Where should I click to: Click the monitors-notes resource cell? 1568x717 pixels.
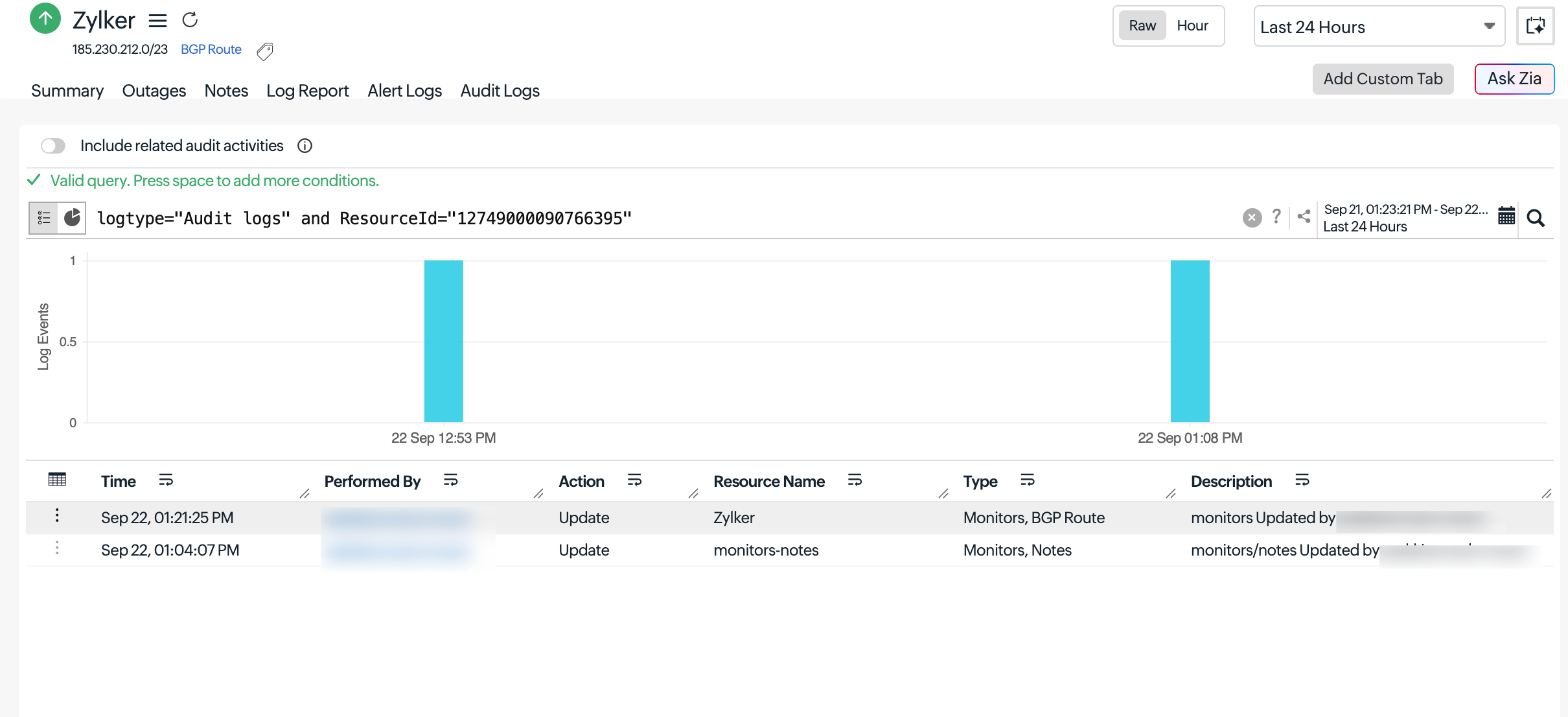(x=766, y=550)
